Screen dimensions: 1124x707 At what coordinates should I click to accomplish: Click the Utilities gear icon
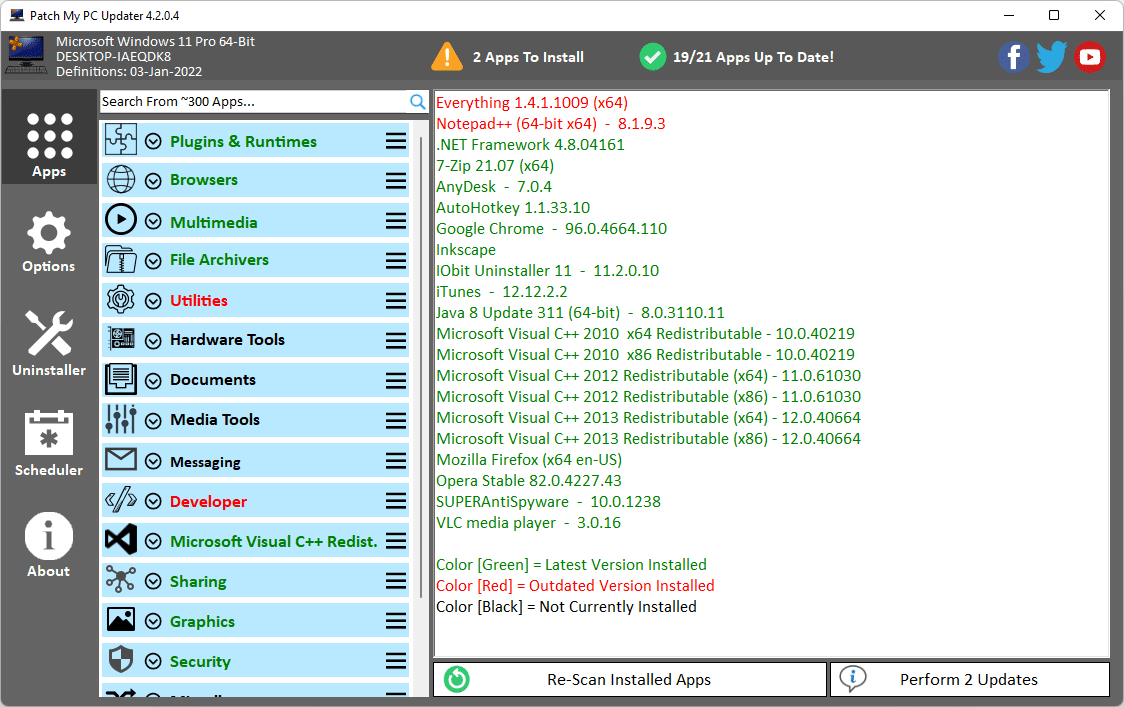pyautogui.click(x=120, y=300)
